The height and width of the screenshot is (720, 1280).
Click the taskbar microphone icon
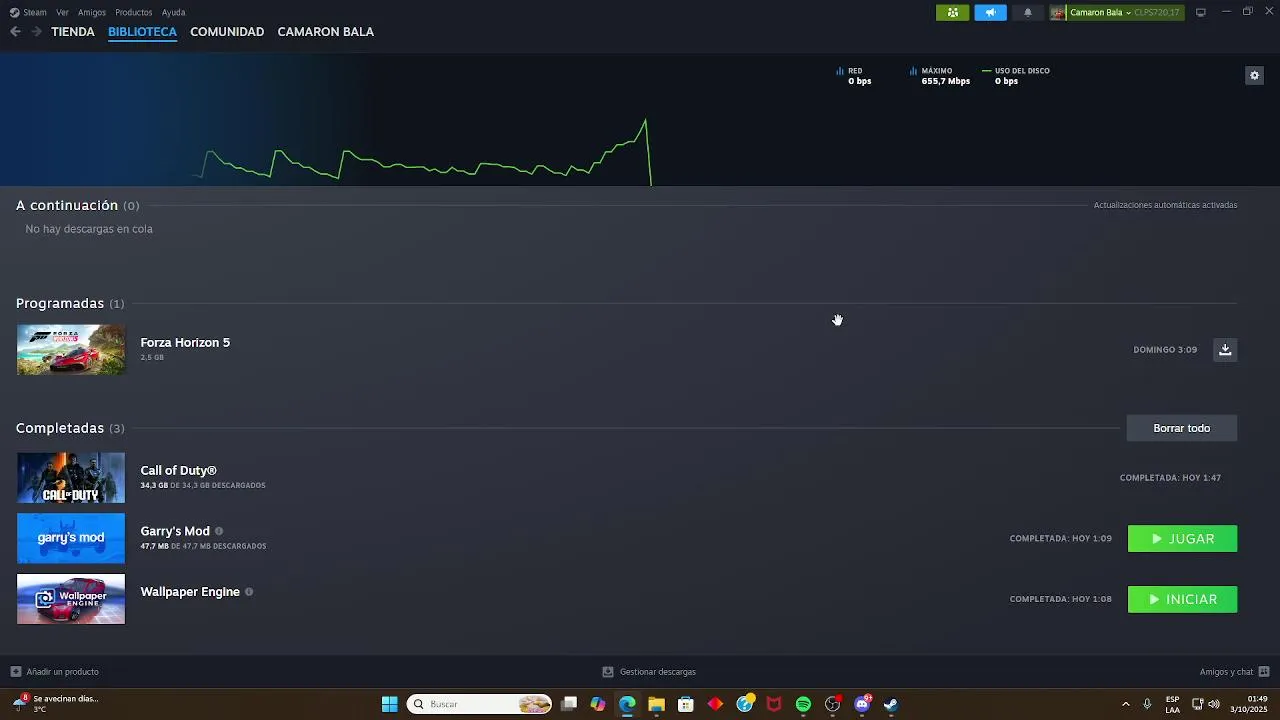pos(1147,704)
